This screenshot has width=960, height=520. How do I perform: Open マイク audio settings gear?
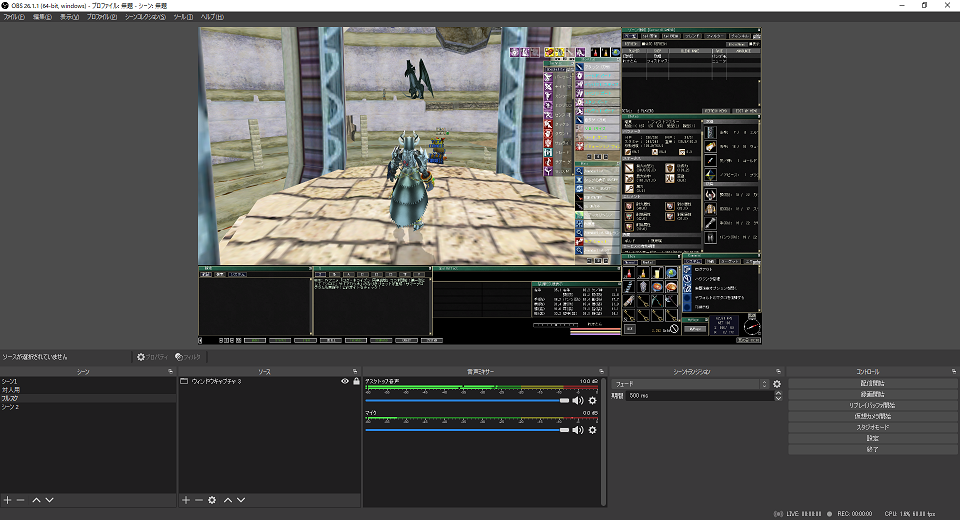[x=592, y=430]
